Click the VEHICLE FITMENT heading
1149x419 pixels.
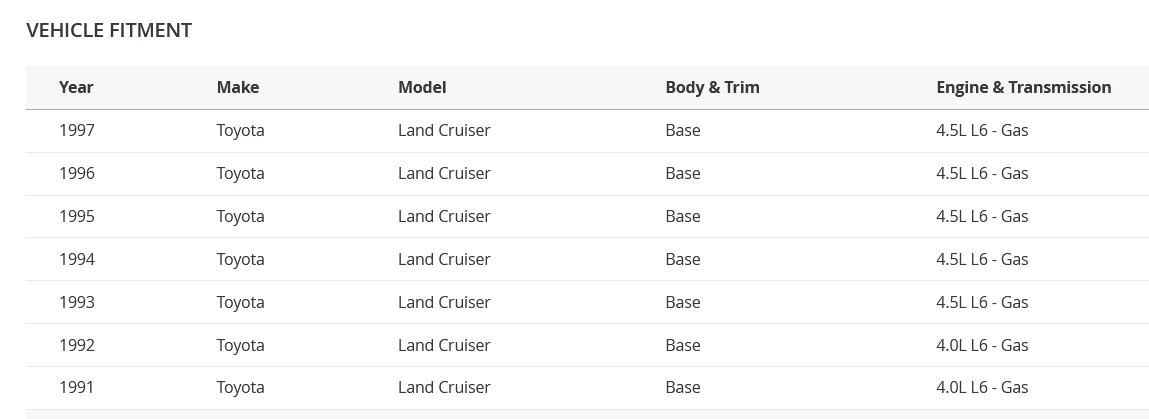click(x=109, y=30)
